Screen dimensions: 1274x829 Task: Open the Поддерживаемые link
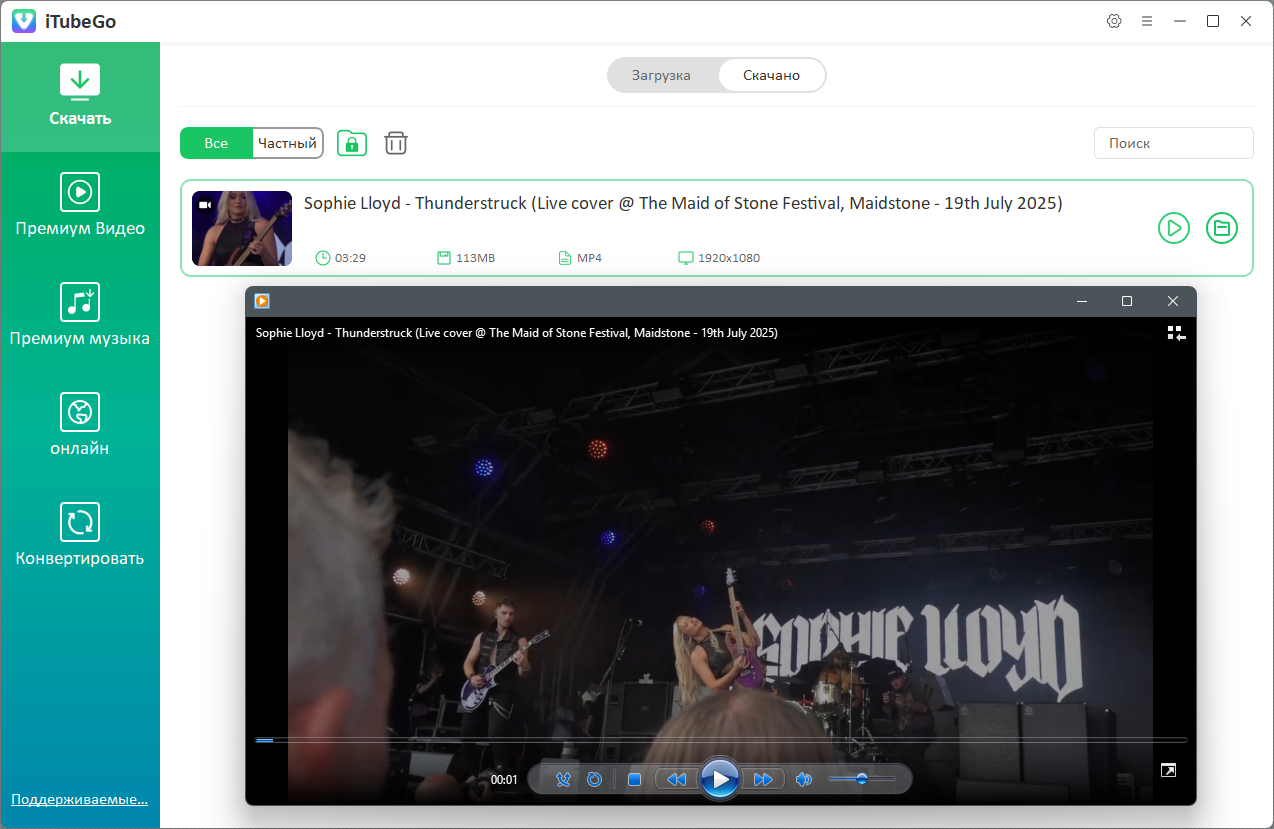pos(79,799)
